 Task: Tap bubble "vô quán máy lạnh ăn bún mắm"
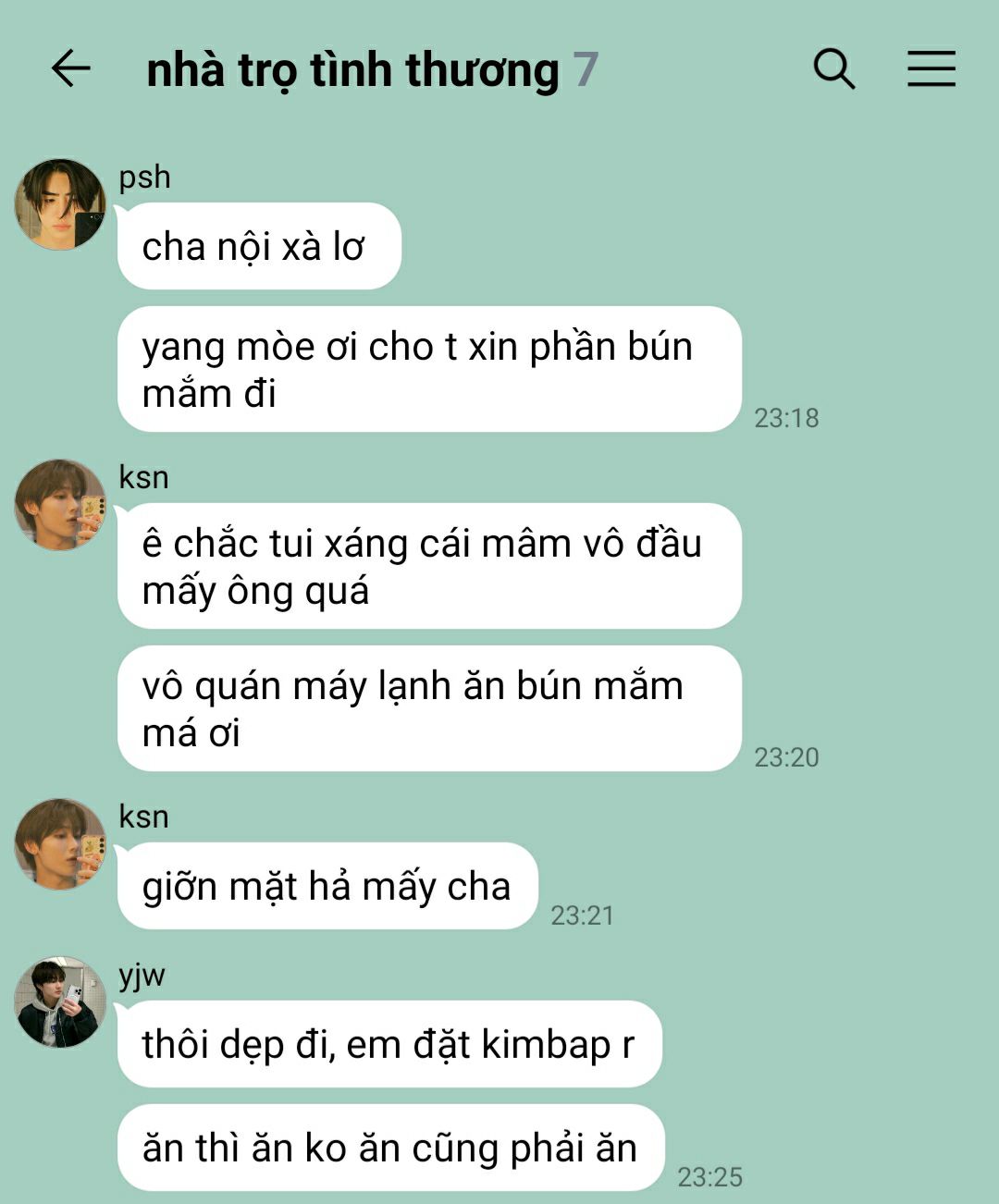point(429,708)
